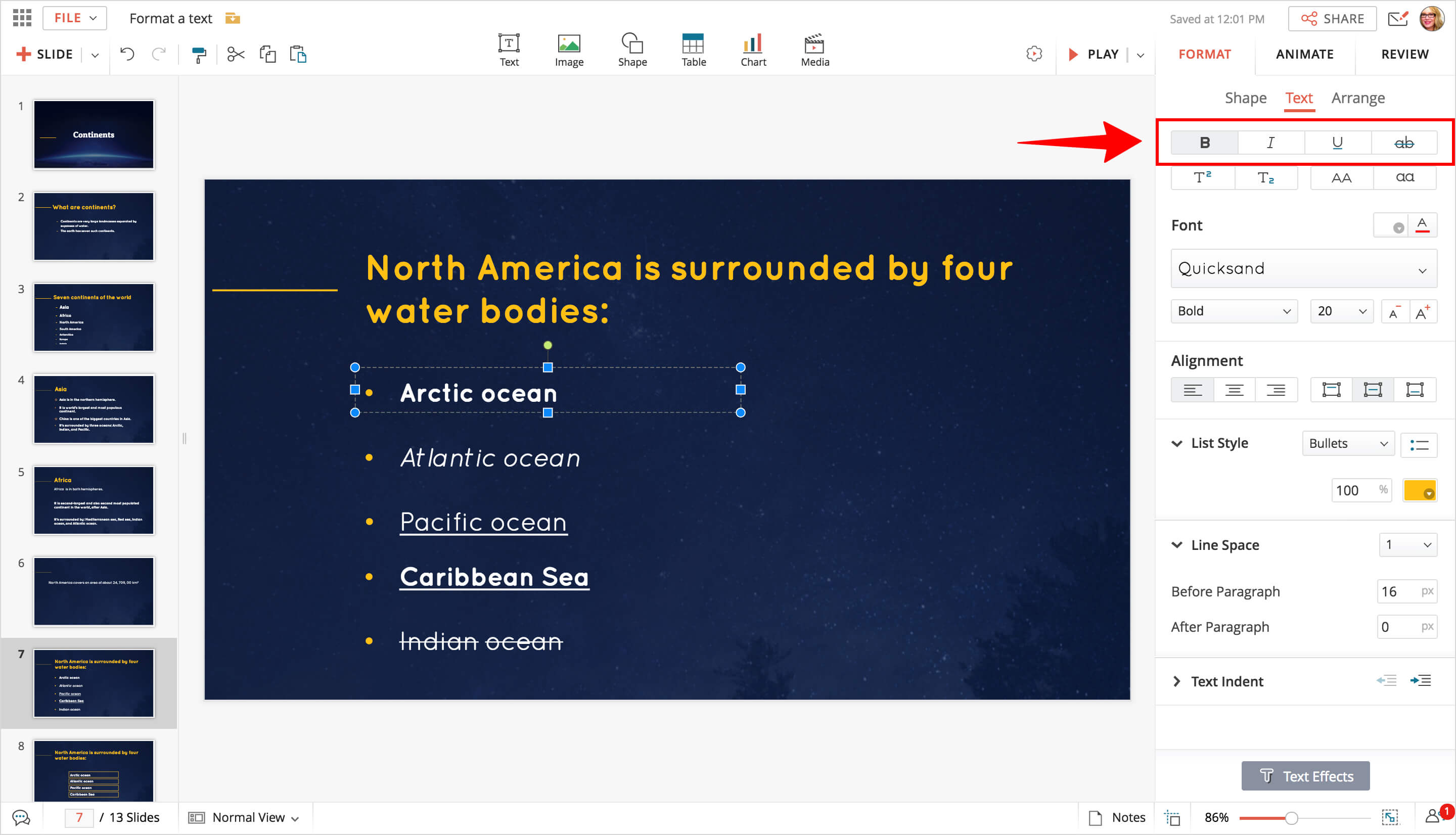The image size is (1456, 835).
Task: Toggle bold formatting button
Action: tap(1204, 142)
